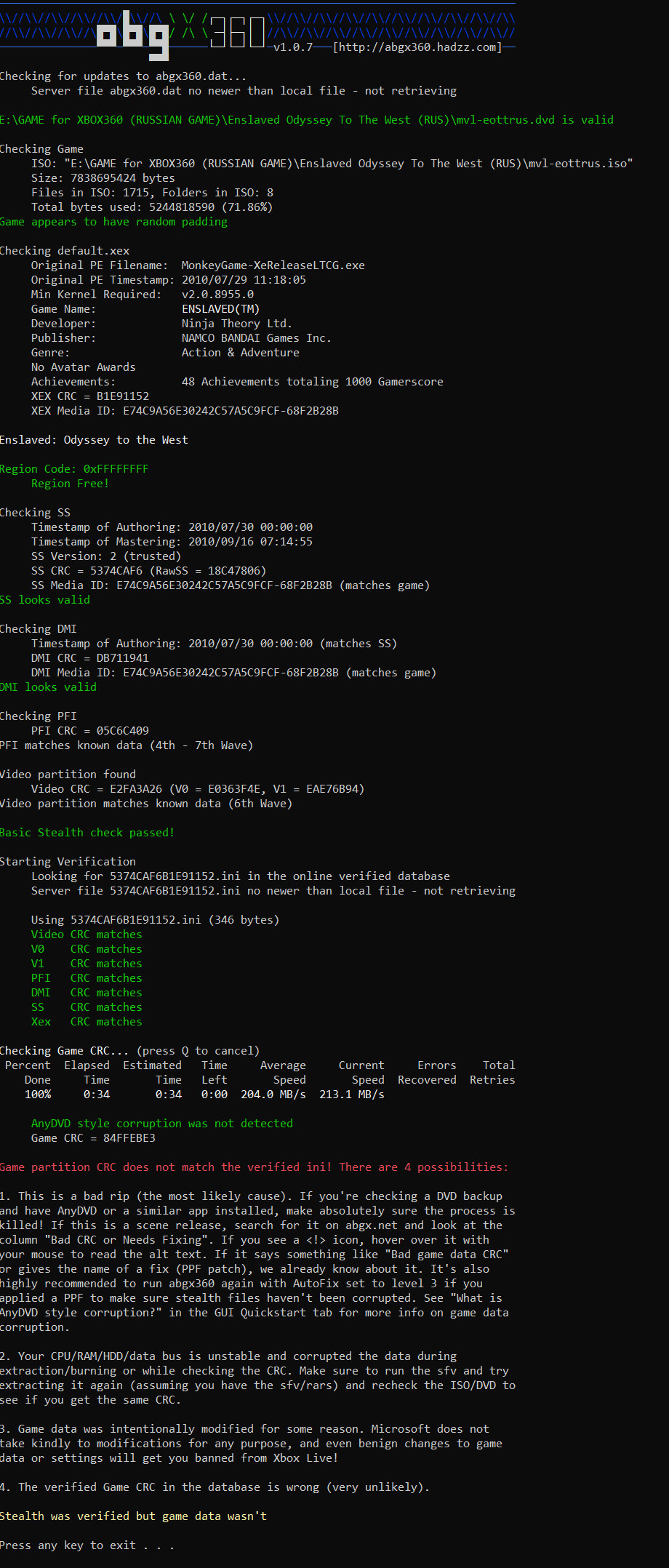The height and width of the screenshot is (1568, 669).
Task: Click 'Game appears to have random padding'
Action: (113, 222)
